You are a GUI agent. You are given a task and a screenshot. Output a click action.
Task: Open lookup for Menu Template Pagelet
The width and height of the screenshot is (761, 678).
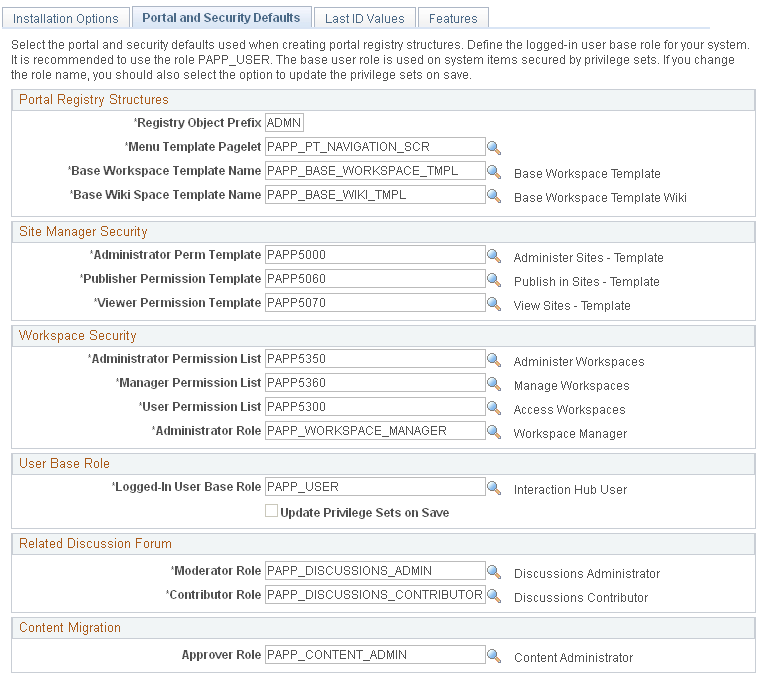[x=494, y=147]
